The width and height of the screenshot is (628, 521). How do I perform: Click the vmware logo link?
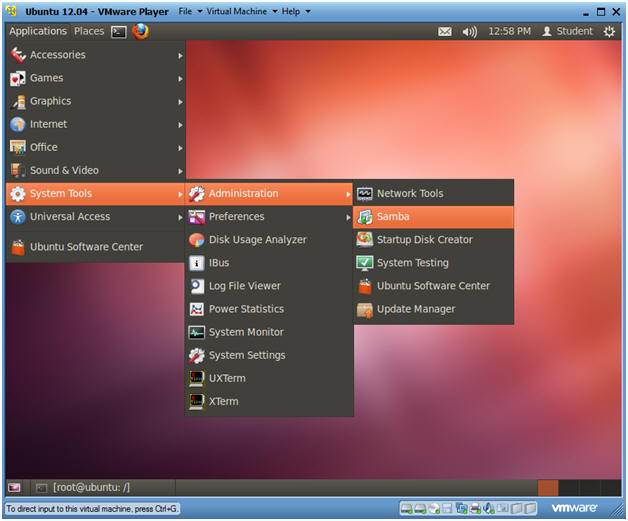pyautogui.click(x=574, y=508)
